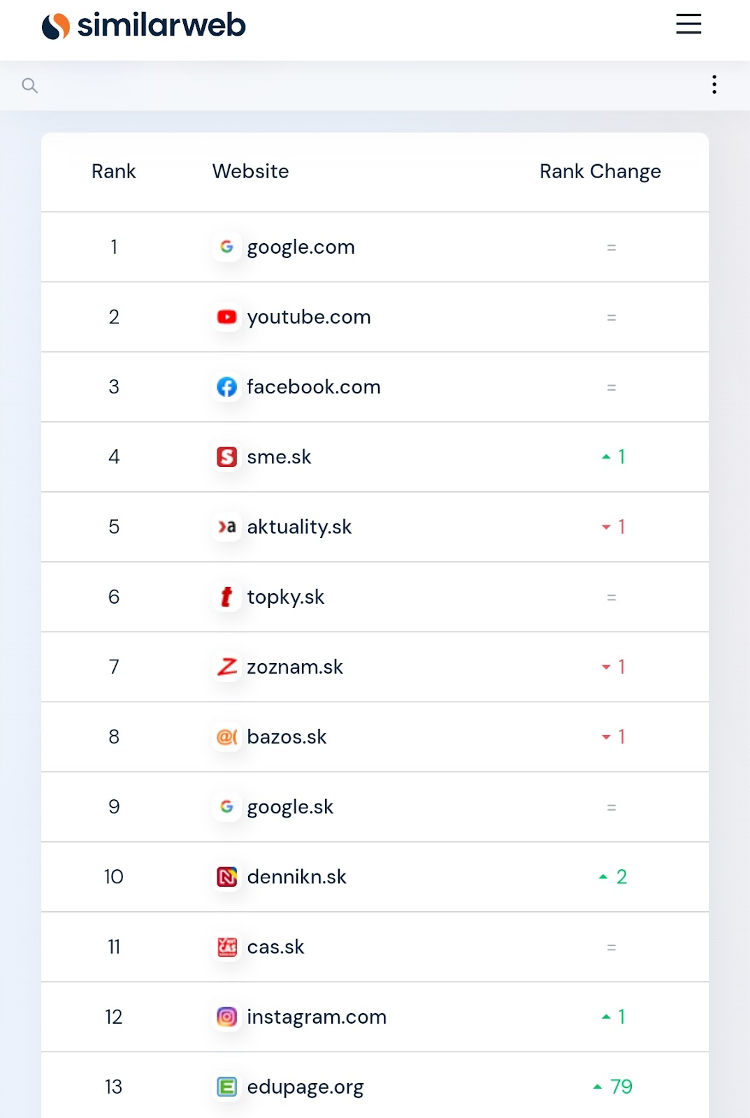
Task: Open the aktuality.sk website link
Action: tap(299, 527)
